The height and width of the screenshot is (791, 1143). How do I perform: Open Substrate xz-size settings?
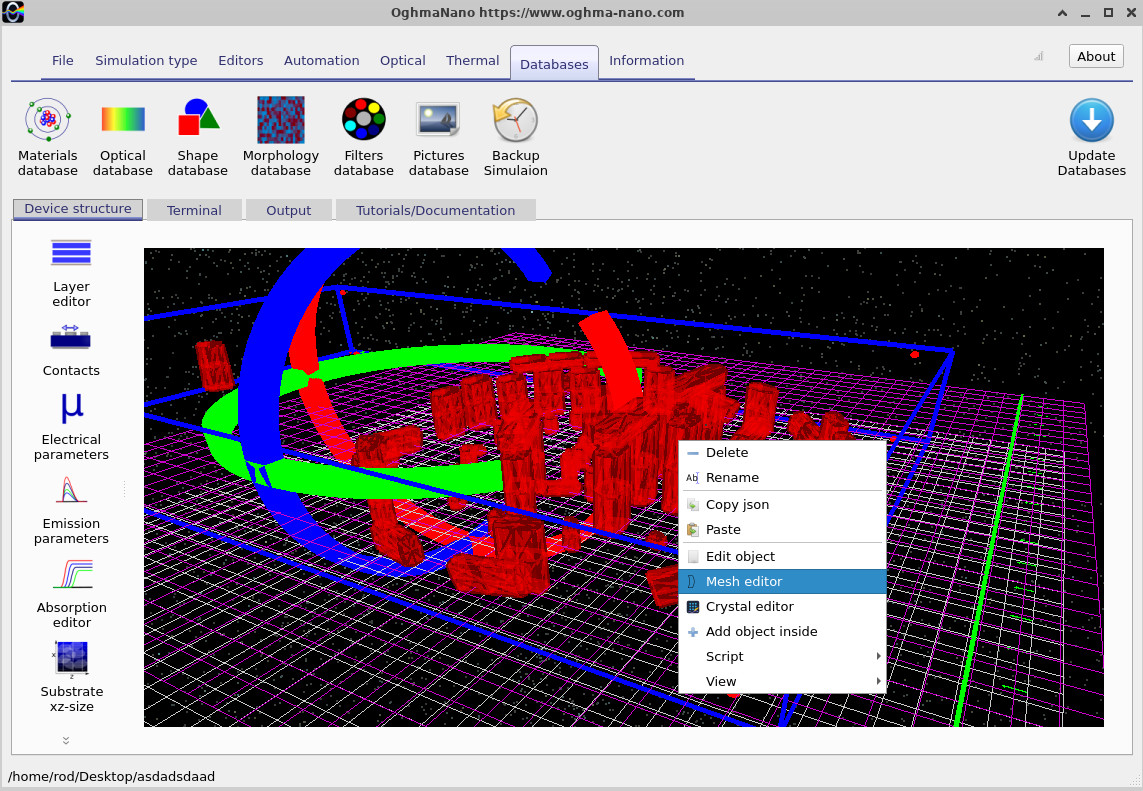[71, 678]
